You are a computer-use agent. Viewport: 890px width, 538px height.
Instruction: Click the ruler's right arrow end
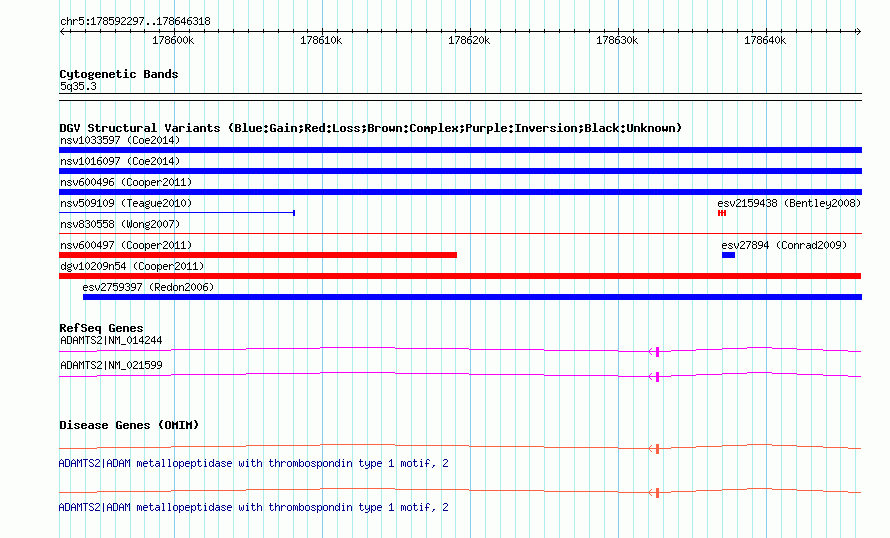click(858, 32)
